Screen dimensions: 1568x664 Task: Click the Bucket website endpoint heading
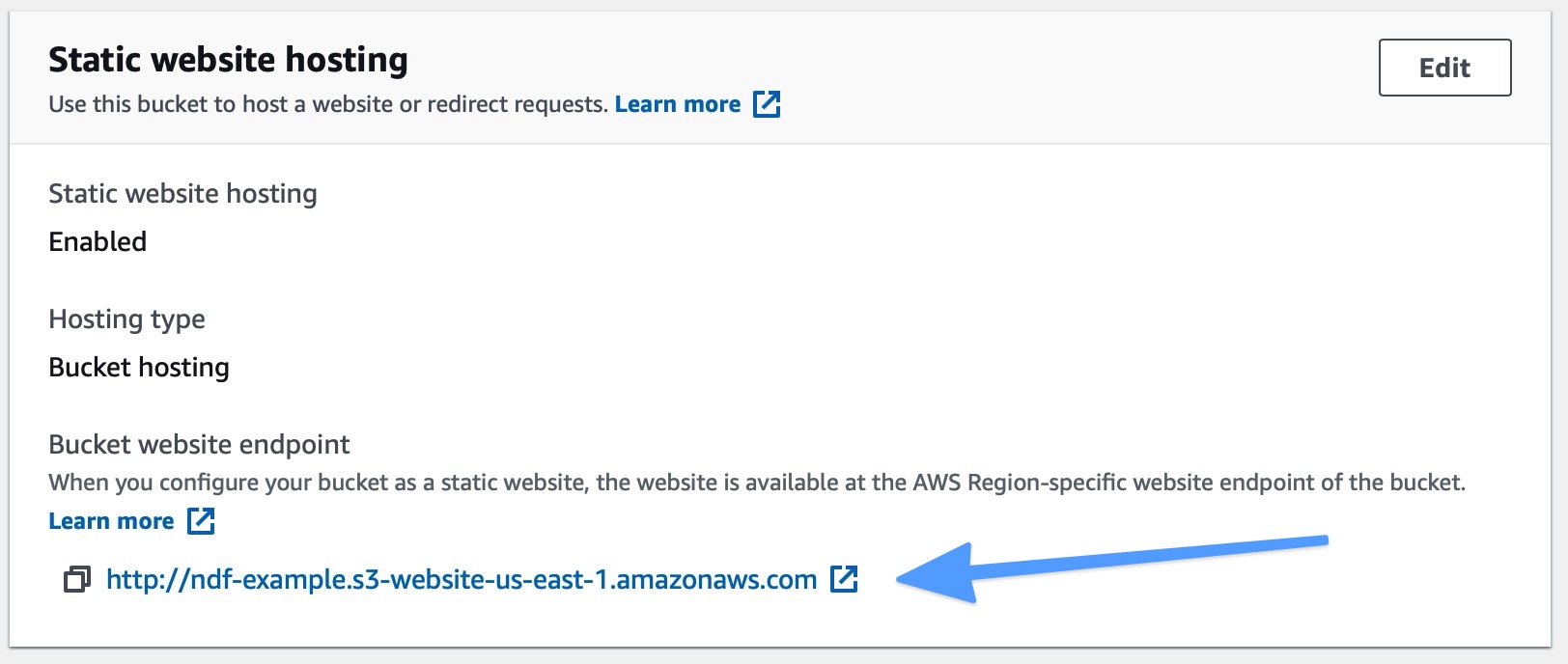tap(199, 444)
